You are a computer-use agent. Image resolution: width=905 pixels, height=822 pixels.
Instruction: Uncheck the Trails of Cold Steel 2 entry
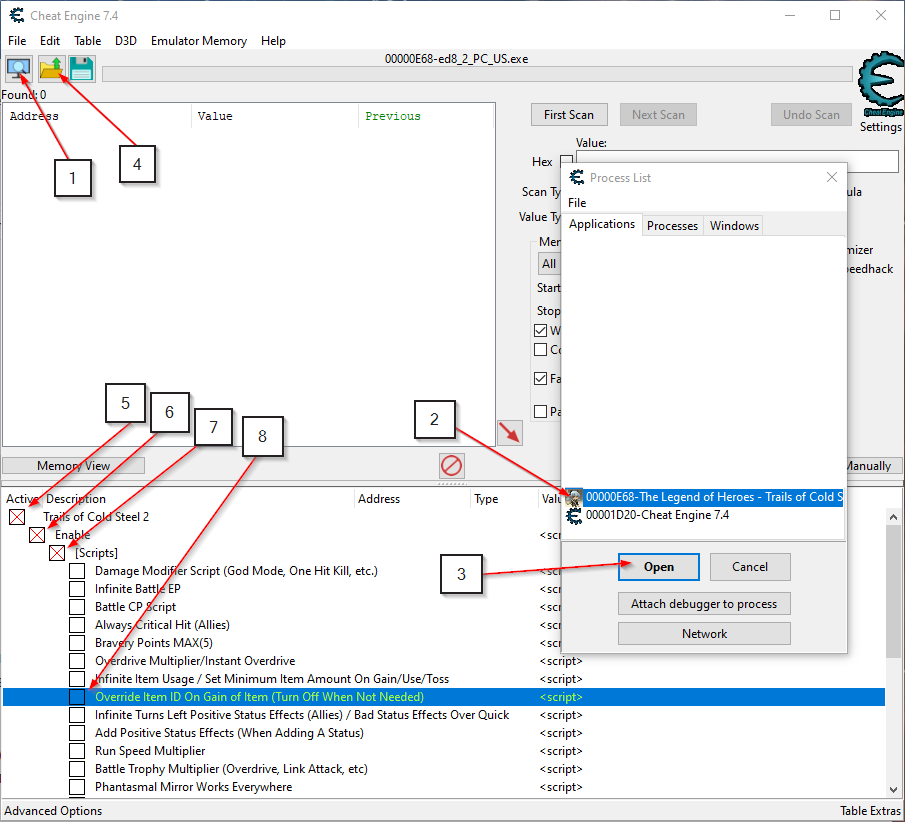point(17,517)
